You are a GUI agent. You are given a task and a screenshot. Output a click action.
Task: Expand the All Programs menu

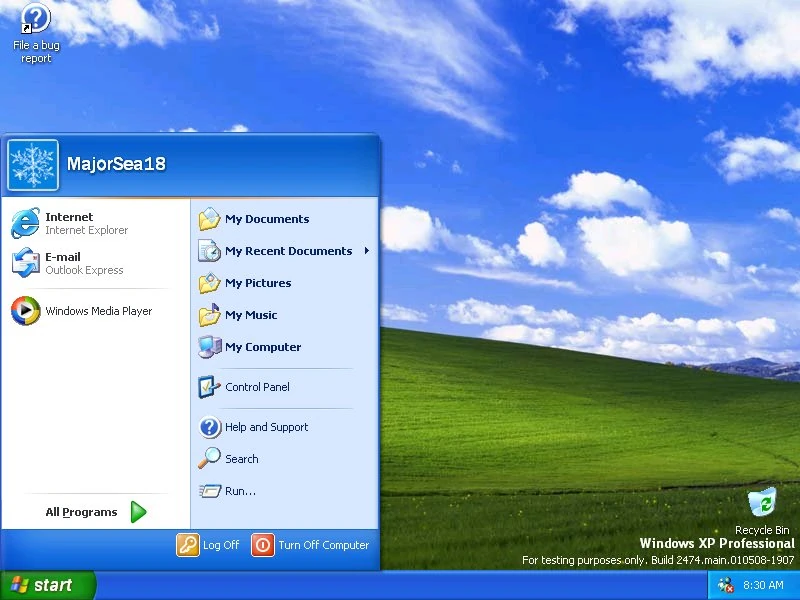[81, 511]
